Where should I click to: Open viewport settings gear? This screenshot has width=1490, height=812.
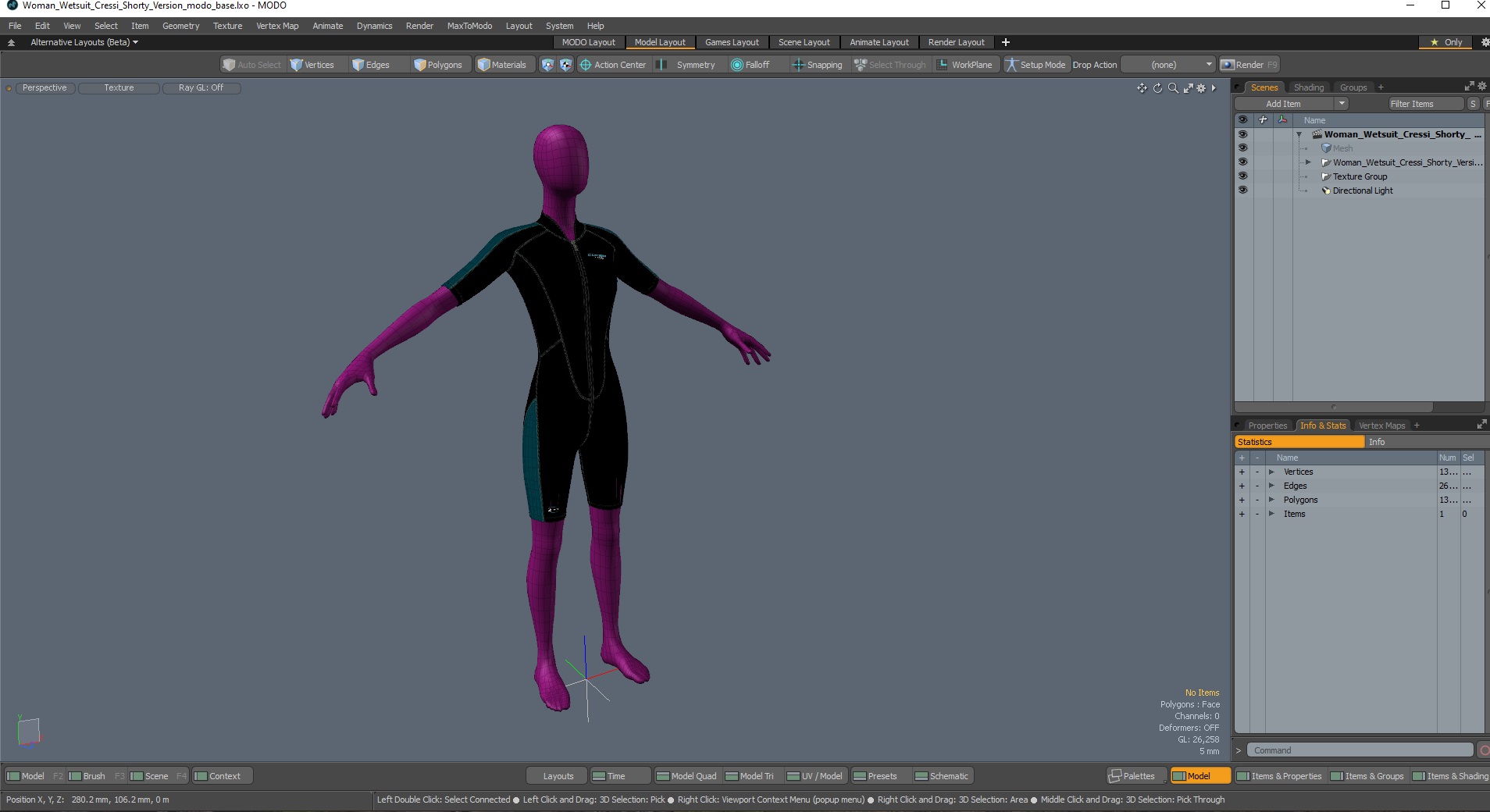coord(1201,88)
